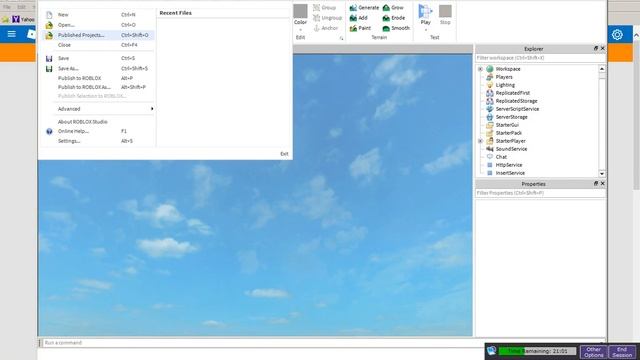Open the Yahoo bookmark in browser

point(23,19)
